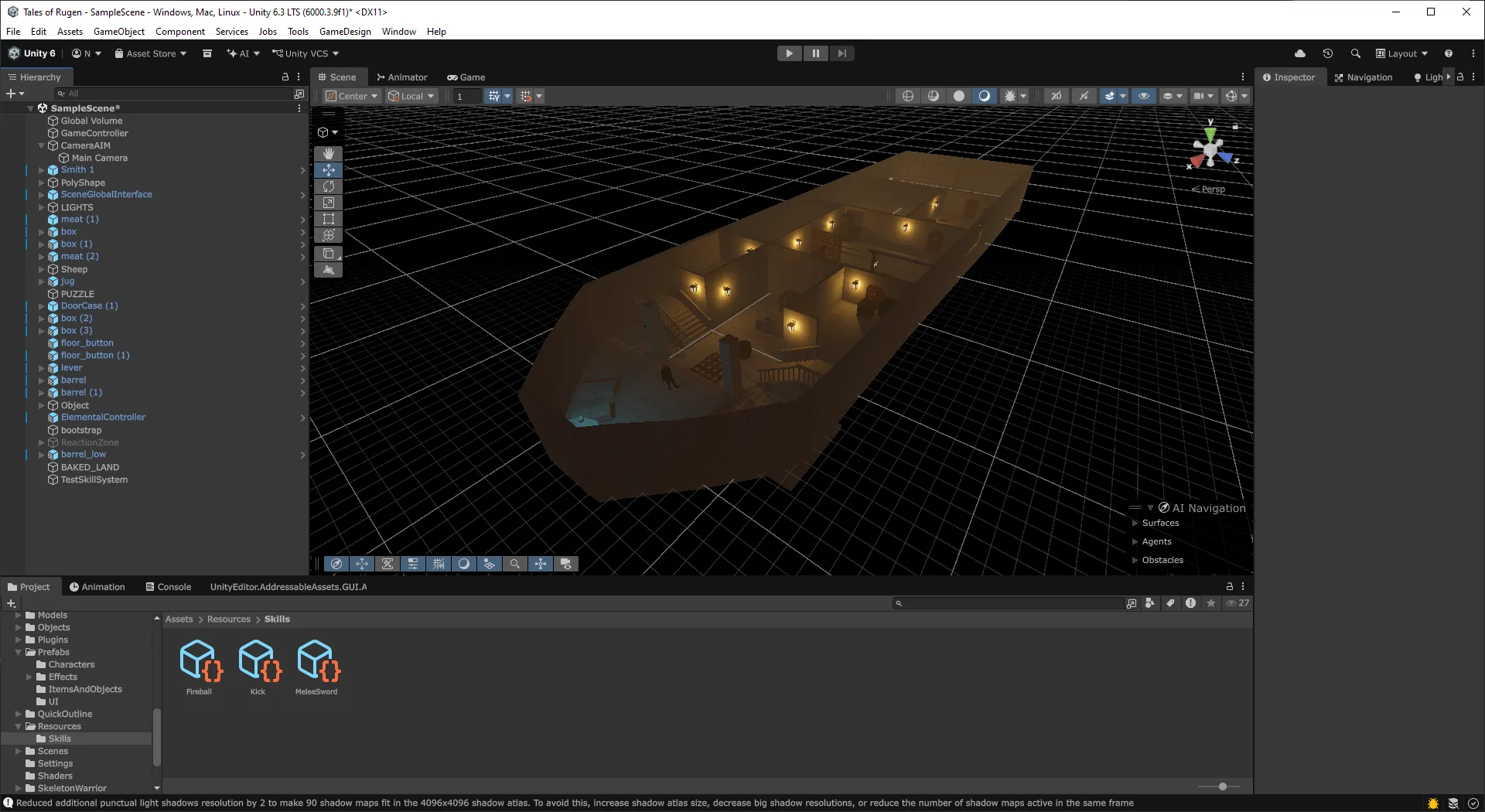1485x812 pixels.
Task: Expand the Smith 1 hierarchy item
Action: [x=42, y=170]
